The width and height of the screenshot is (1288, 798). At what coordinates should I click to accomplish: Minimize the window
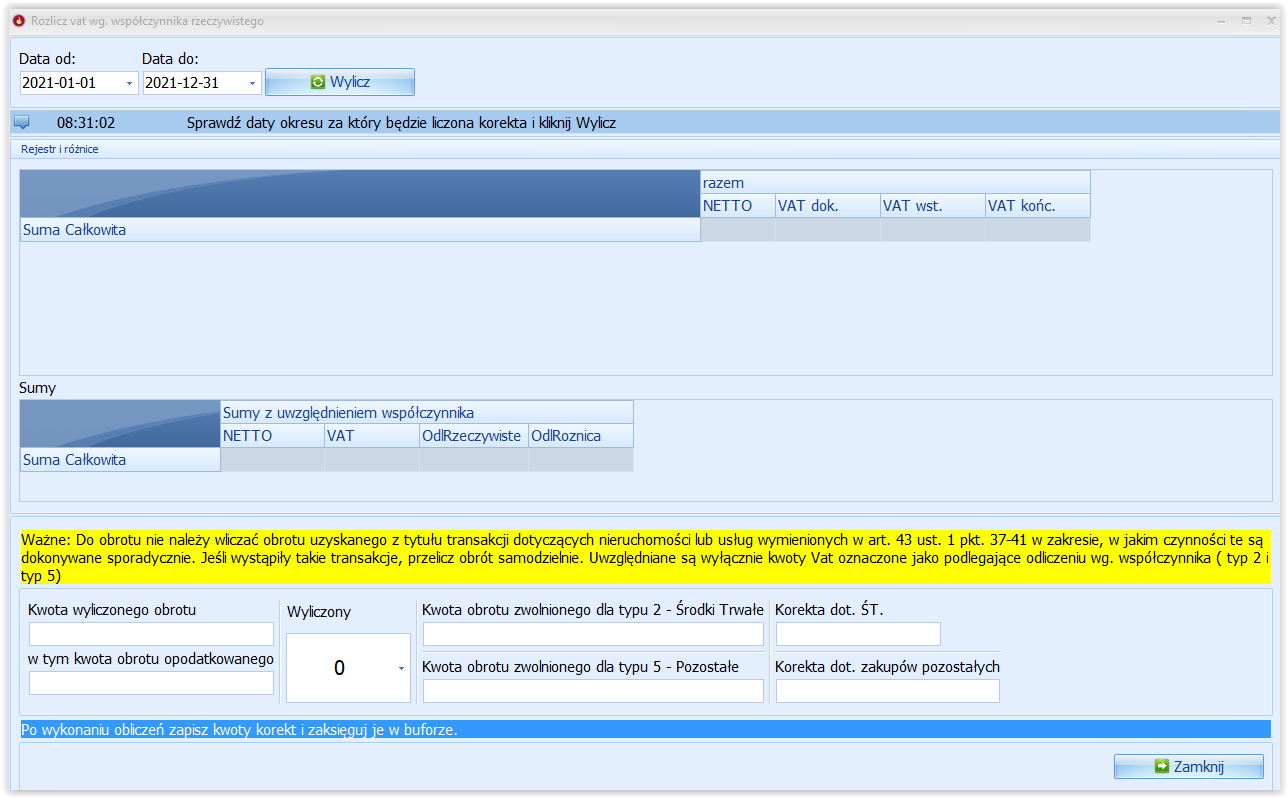1221,20
